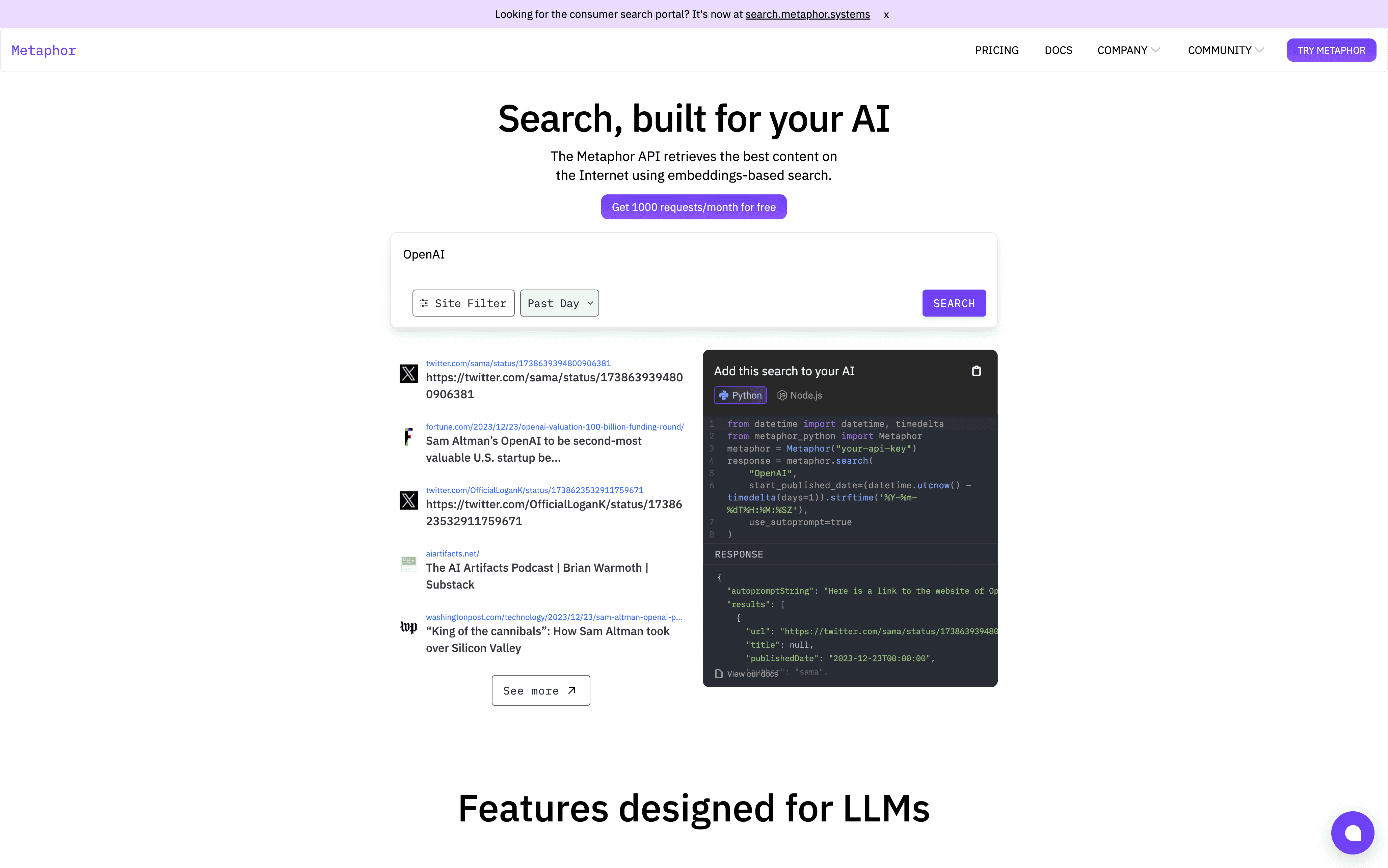Image resolution: width=1388 pixels, height=868 pixels.
Task: Click the See more button
Action: click(540, 690)
